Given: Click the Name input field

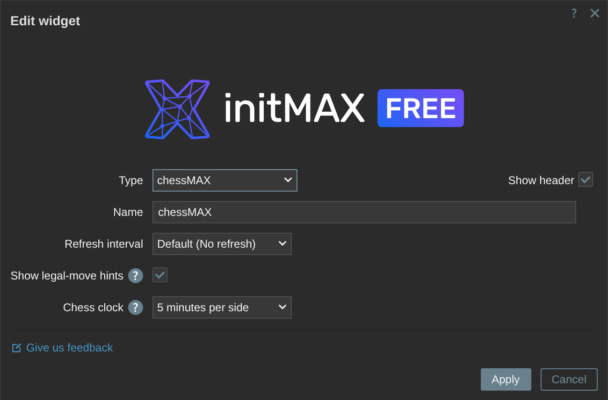Looking at the screenshot, I should click(364, 212).
